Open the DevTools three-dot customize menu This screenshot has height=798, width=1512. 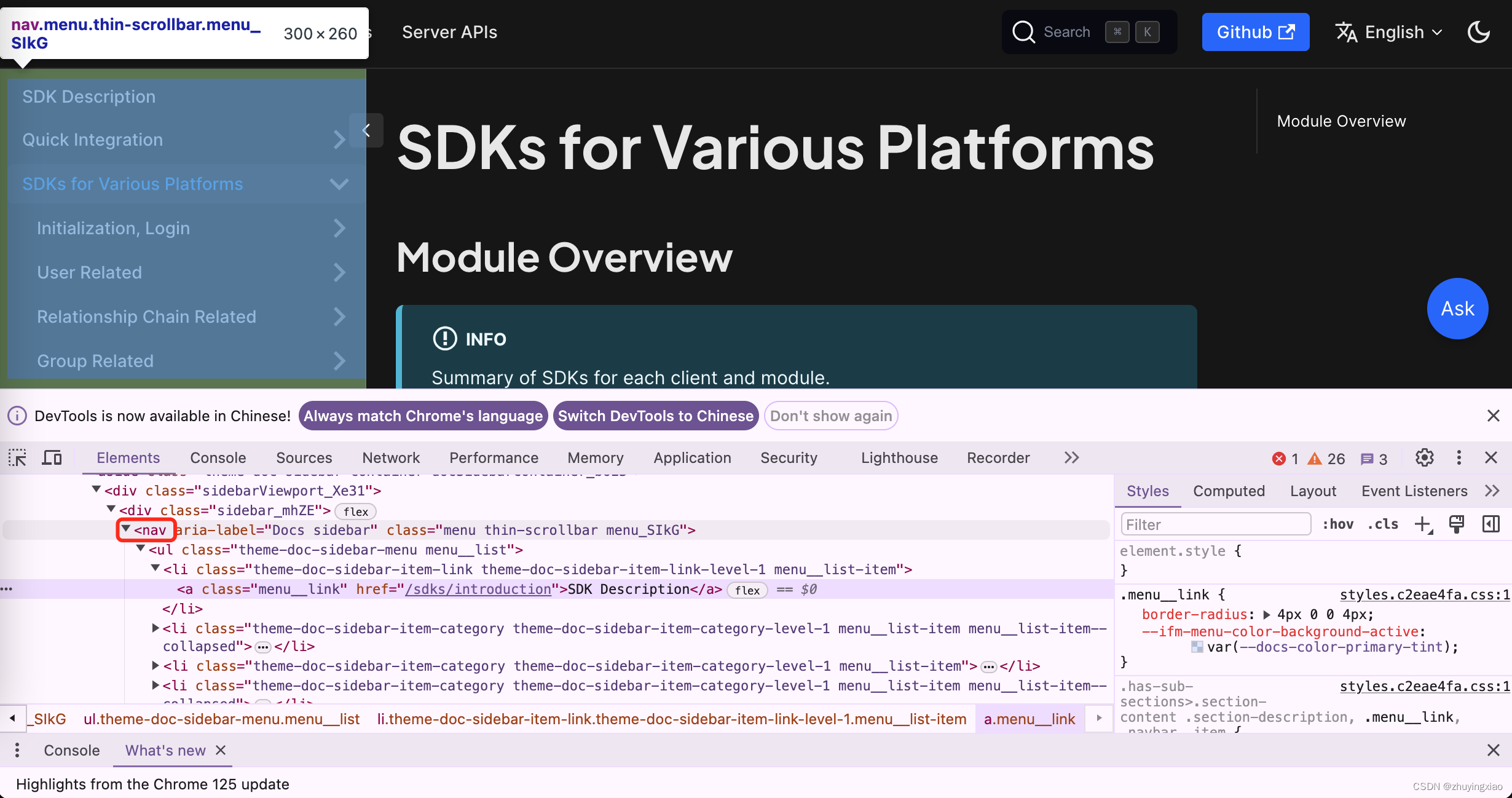click(1459, 458)
